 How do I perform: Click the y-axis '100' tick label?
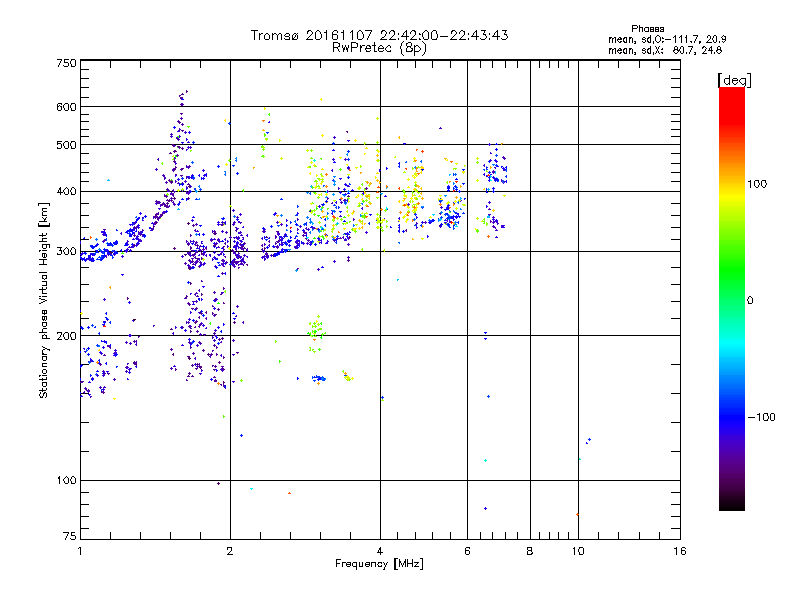66,480
